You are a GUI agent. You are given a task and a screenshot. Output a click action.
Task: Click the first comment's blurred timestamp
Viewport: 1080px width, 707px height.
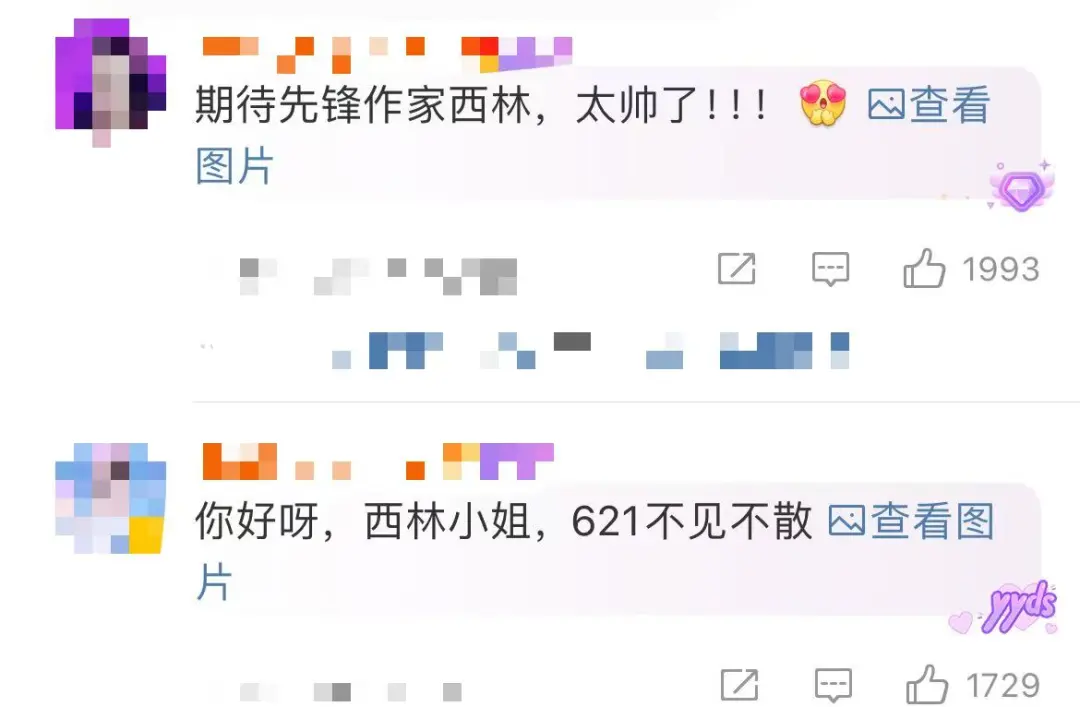click(x=377, y=276)
